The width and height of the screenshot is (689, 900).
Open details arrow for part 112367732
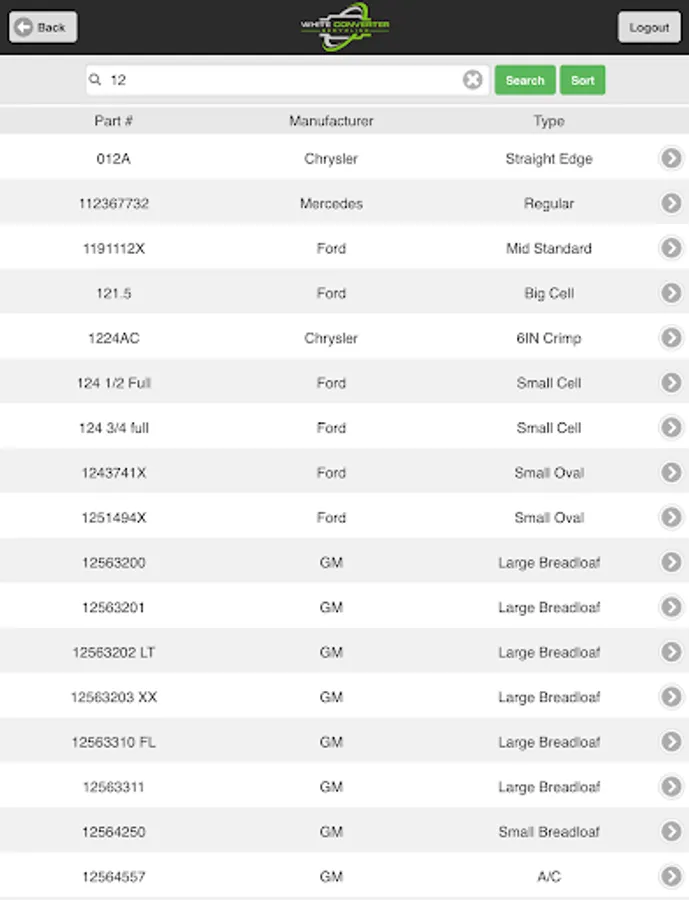[x=671, y=203]
